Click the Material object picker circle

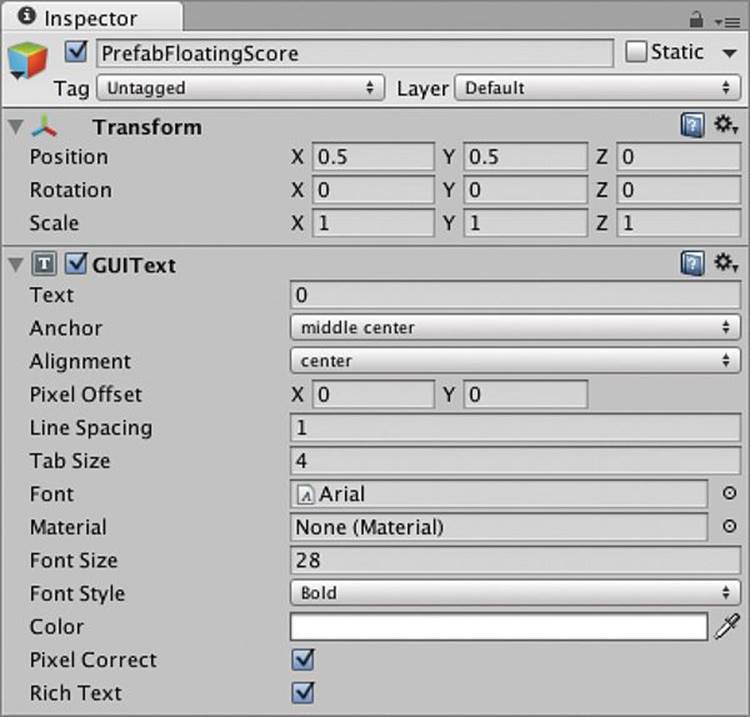pos(729,526)
